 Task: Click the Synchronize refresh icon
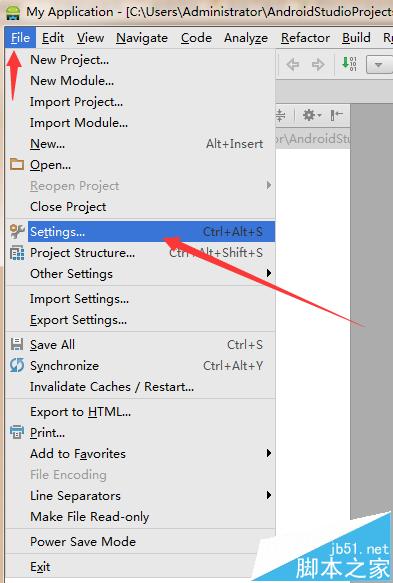click(17, 365)
